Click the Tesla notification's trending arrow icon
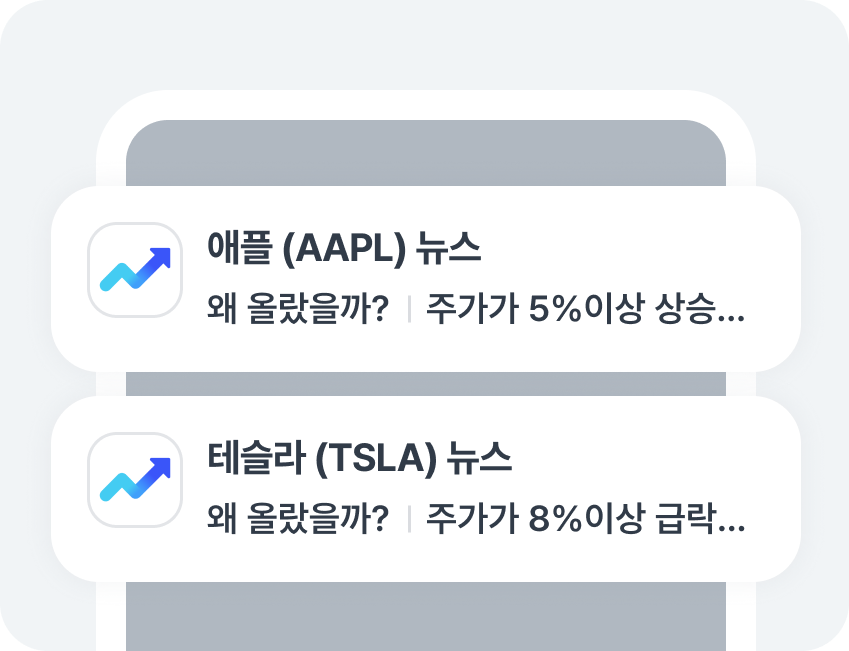Screen dimensions: 849x651 (x=135, y=480)
